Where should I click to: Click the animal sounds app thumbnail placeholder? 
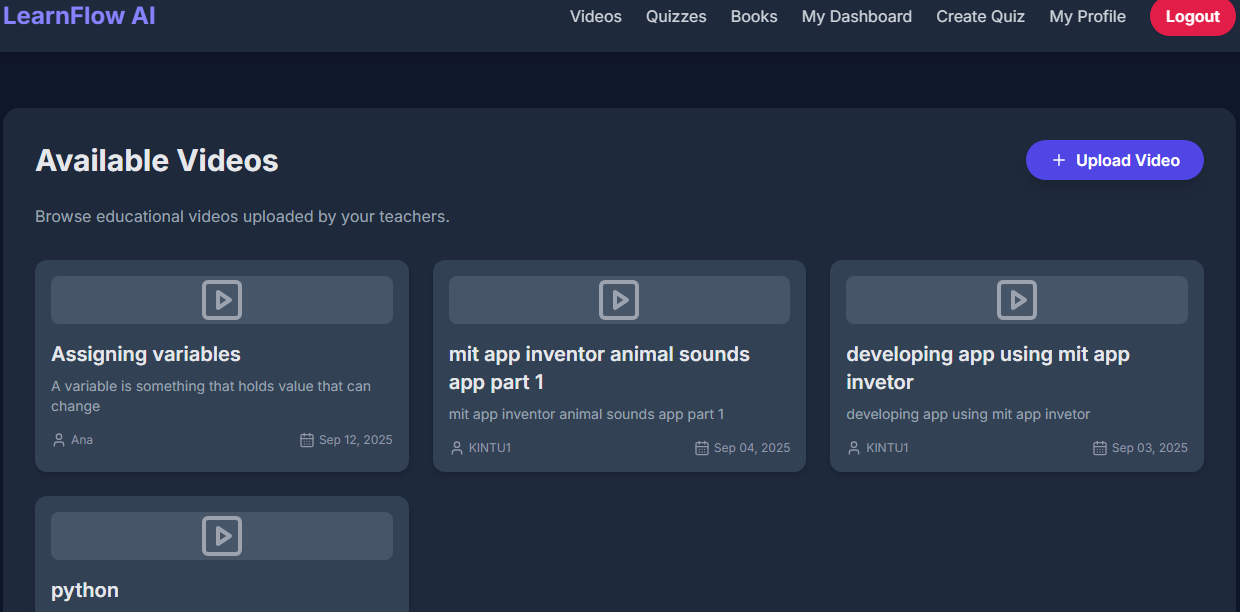pos(619,300)
